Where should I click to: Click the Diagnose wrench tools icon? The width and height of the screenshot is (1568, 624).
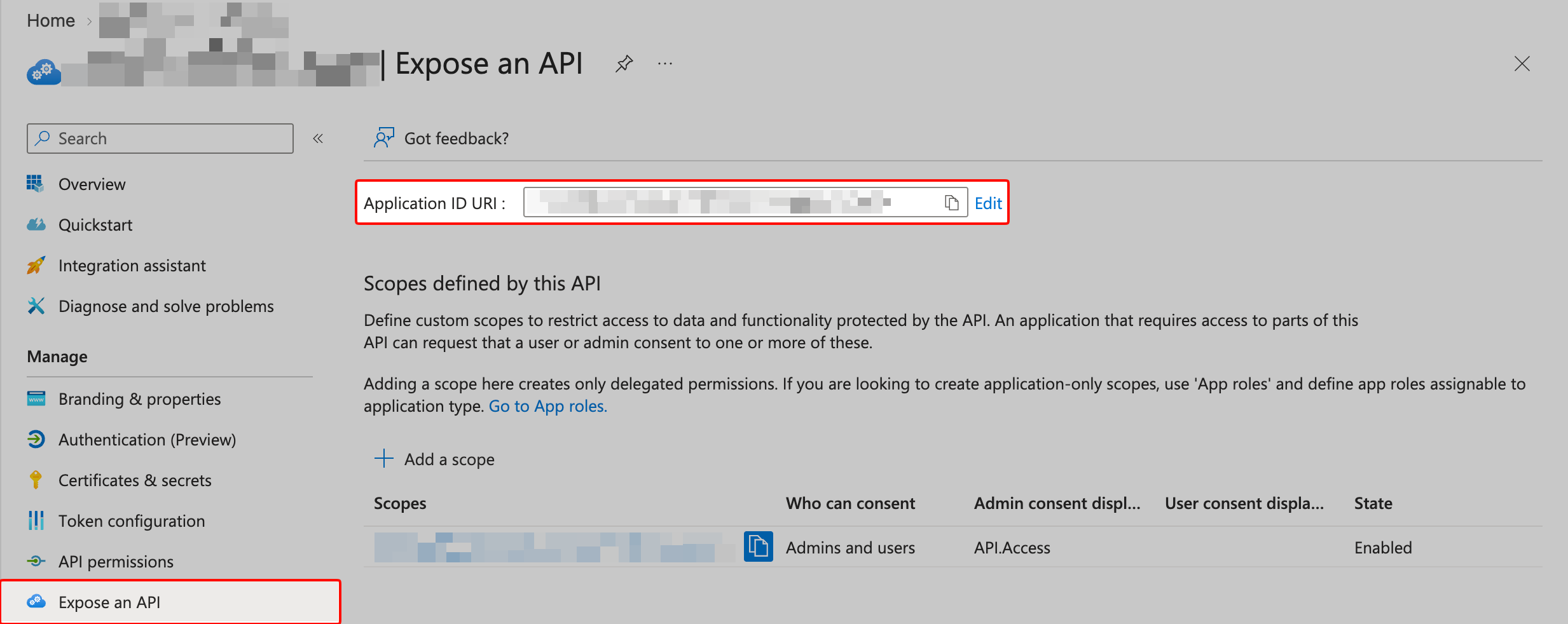(x=36, y=306)
